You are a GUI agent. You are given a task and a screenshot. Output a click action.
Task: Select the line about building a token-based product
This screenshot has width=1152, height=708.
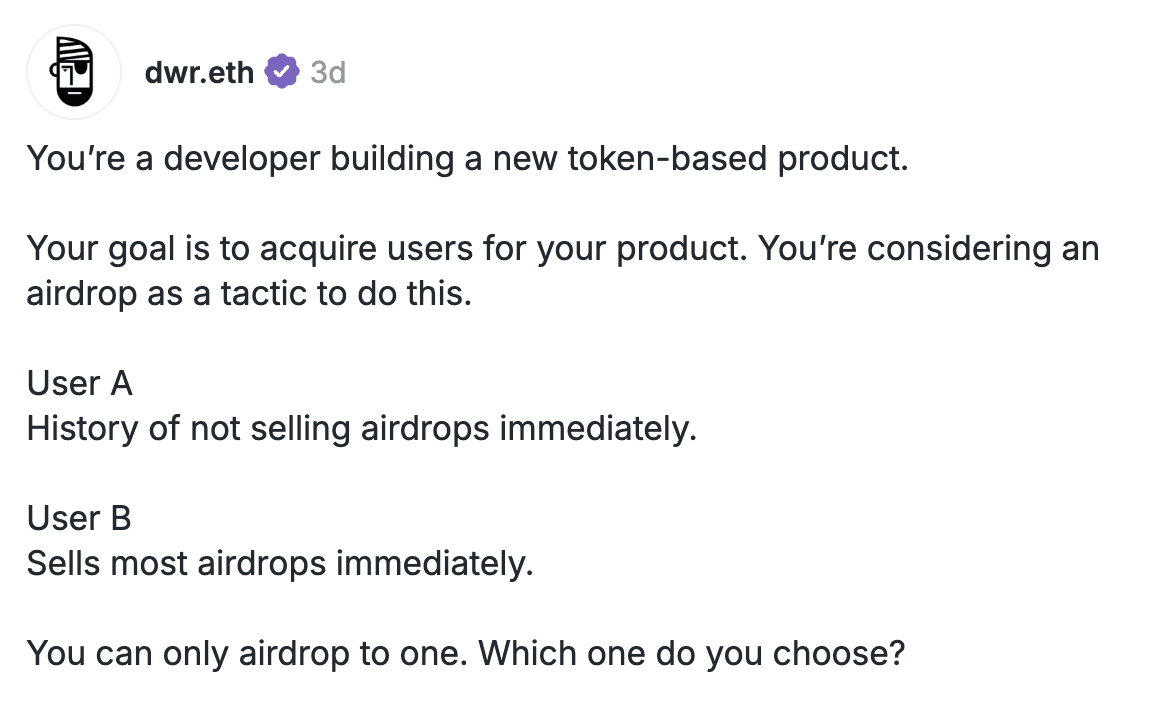point(468,159)
